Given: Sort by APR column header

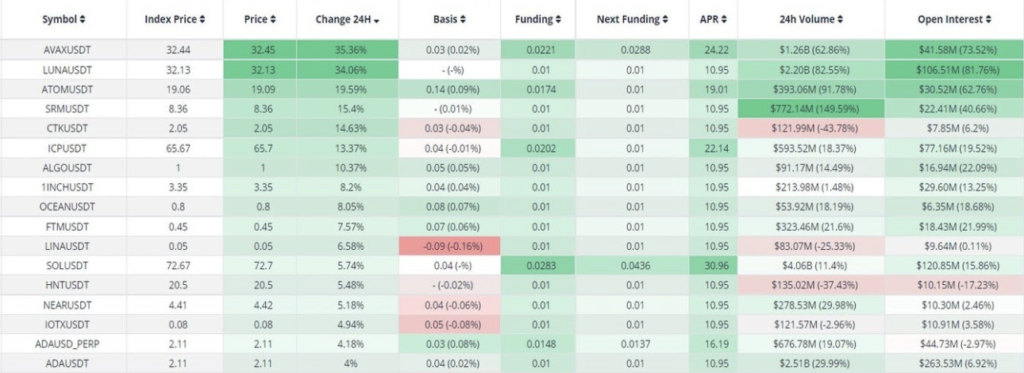Looking at the screenshot, I should point(713,20).
